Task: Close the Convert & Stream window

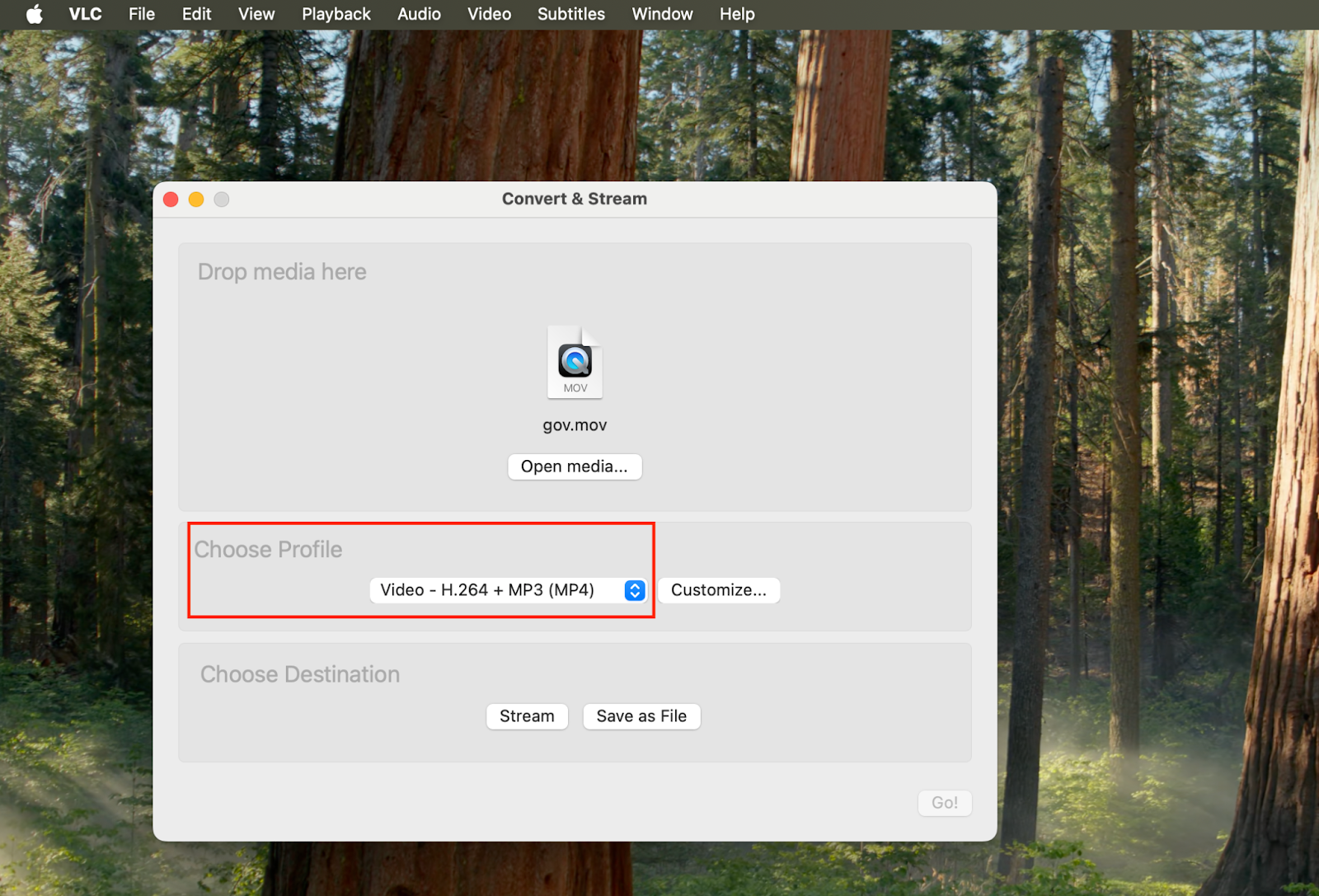Action: coord(171,199)
